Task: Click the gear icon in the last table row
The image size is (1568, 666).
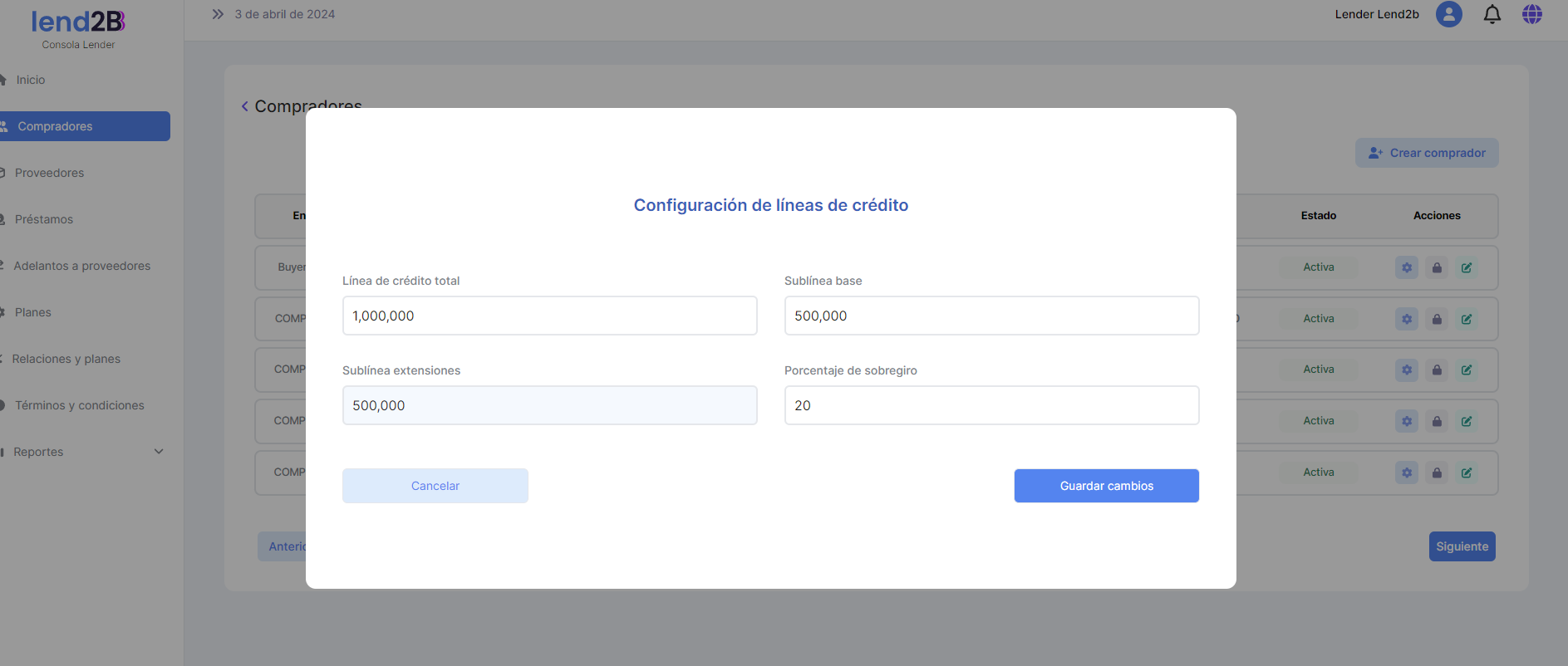Action: 1406,473
